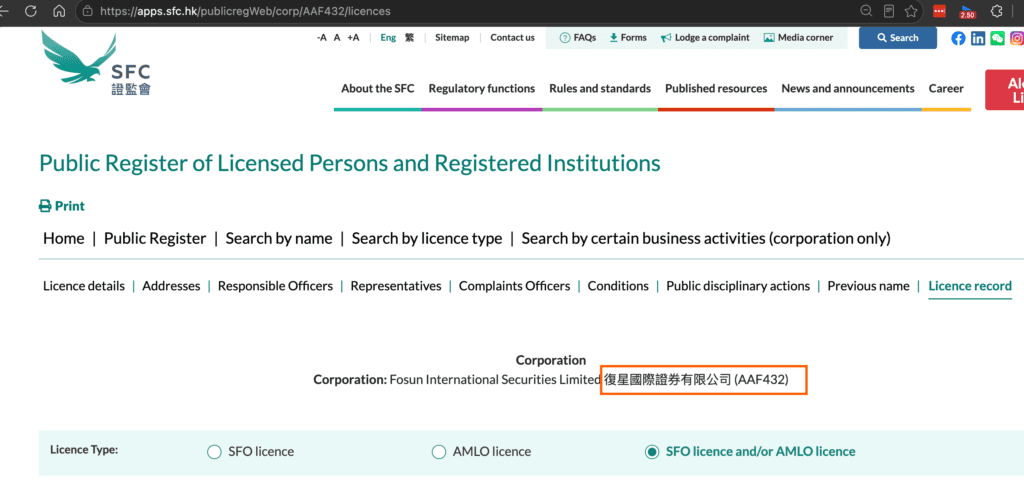The image size is (1024, 497).
Task: Go to the browser home icon
Action: [59, 11]
